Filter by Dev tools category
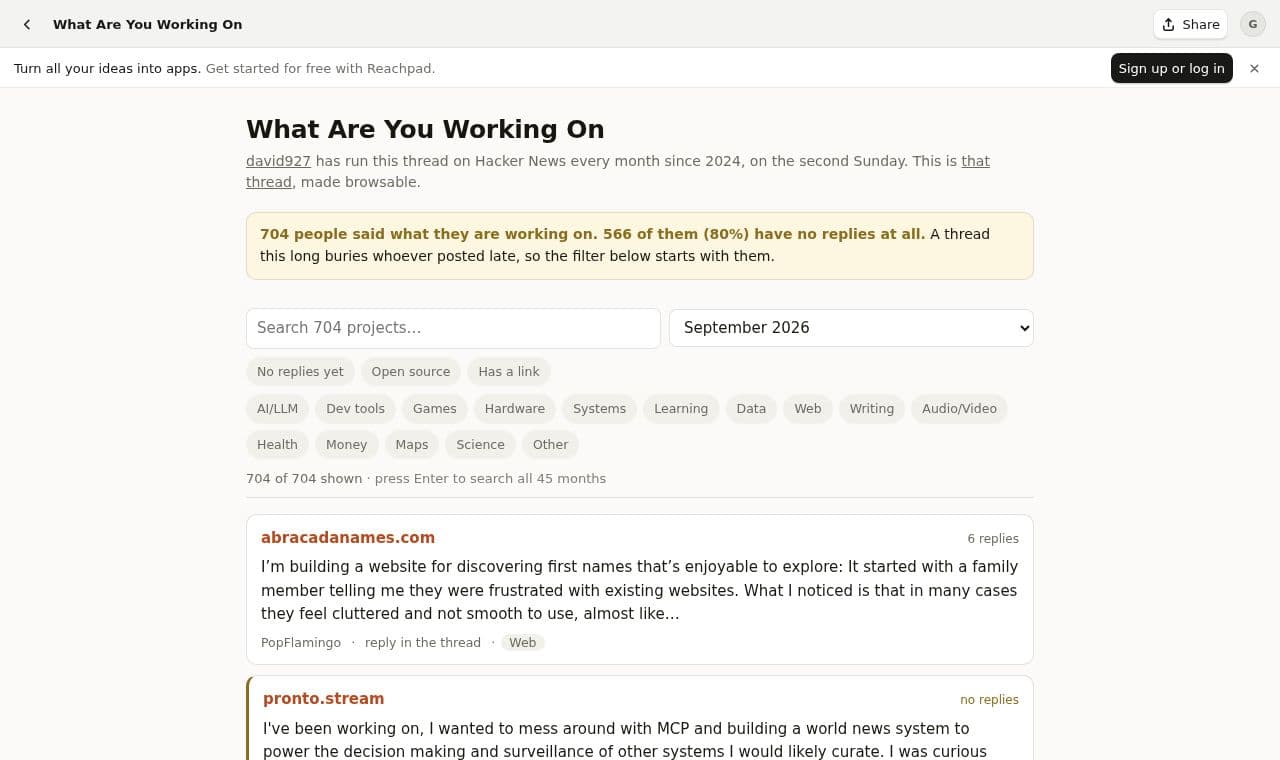 coord(355,409)
